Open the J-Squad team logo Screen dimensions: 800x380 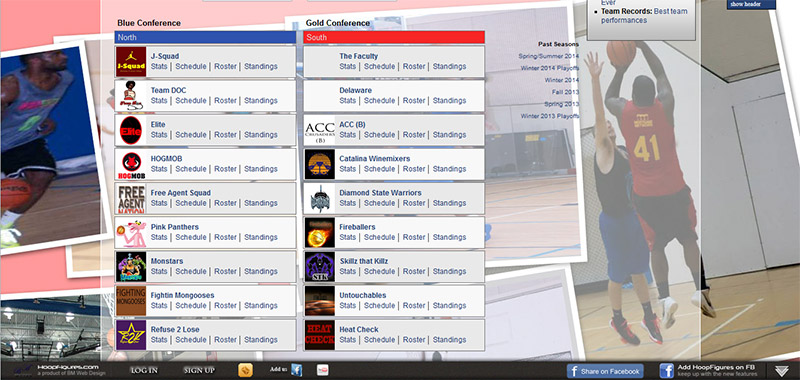[x=131, y=62]
